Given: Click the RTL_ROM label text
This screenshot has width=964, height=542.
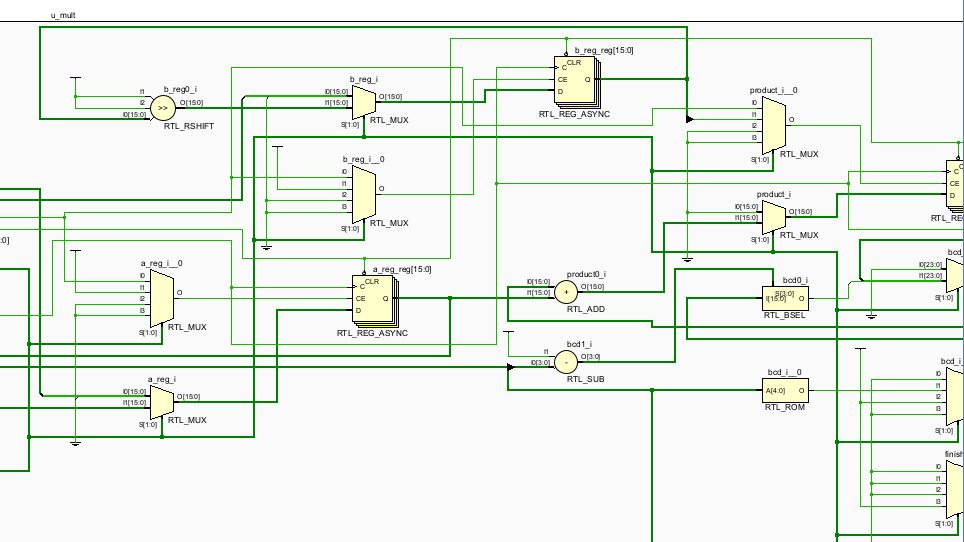Looking at the screenshot, I should click(784, 407).
